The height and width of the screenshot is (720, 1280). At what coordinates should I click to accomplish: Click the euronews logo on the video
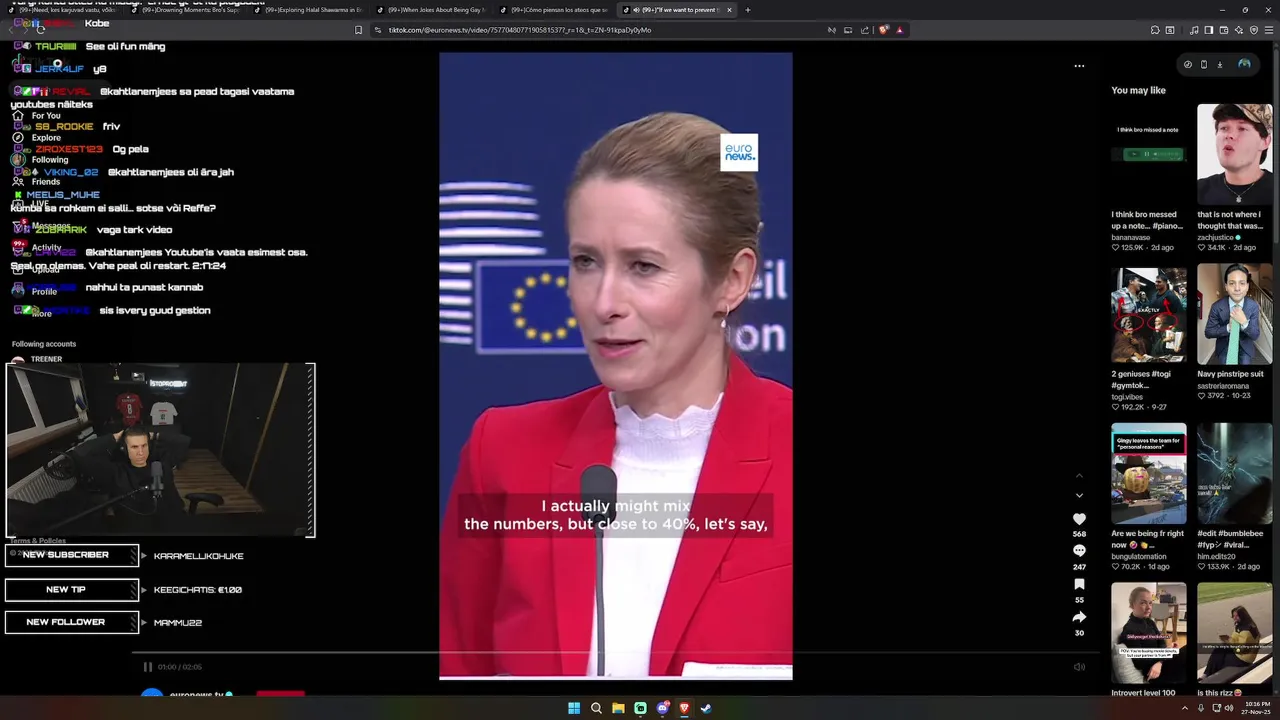[x=739, y=152]
